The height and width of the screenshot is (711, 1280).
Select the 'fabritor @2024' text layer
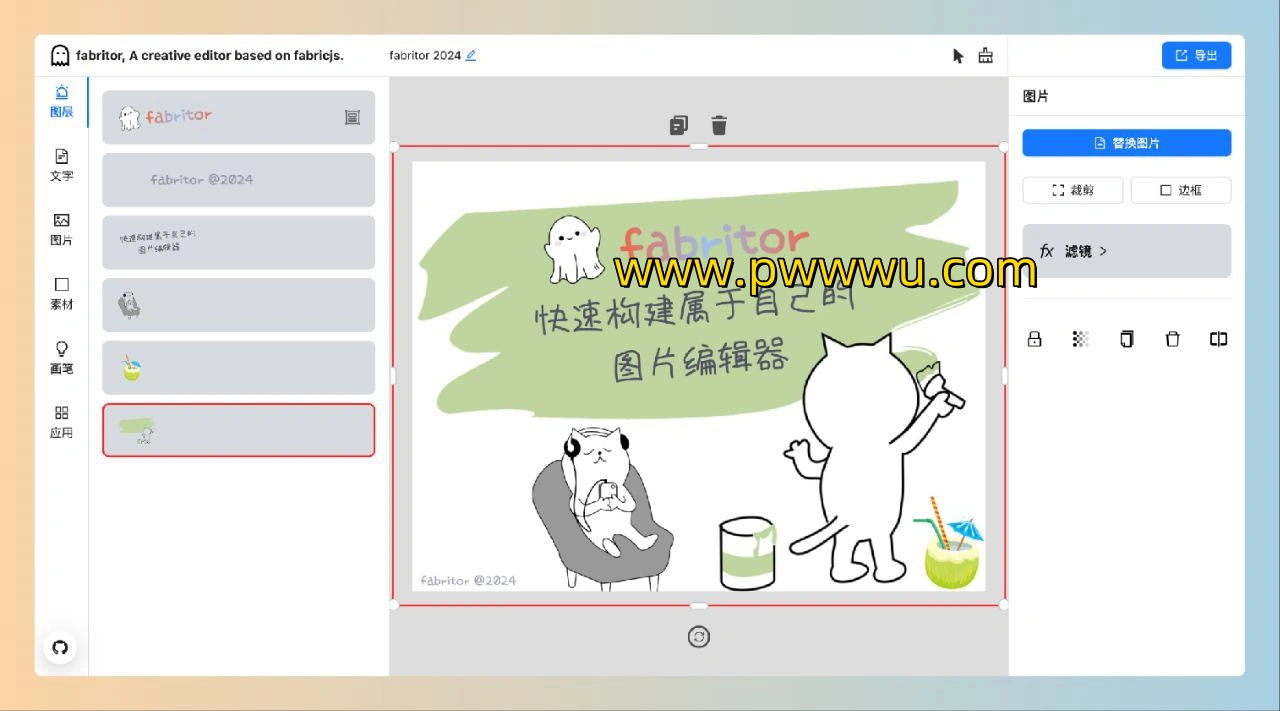[239, 180]
